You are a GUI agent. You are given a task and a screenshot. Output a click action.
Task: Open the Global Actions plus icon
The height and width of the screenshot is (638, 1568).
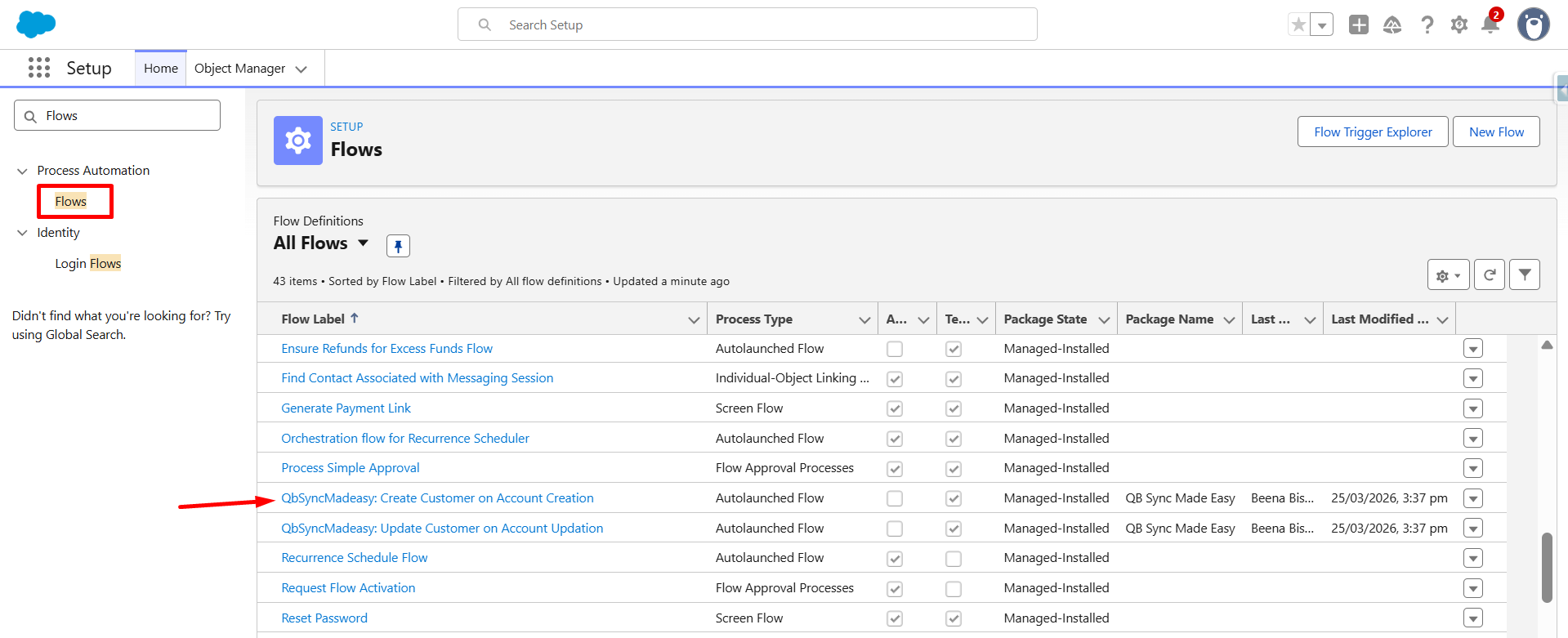point(1359,25)
